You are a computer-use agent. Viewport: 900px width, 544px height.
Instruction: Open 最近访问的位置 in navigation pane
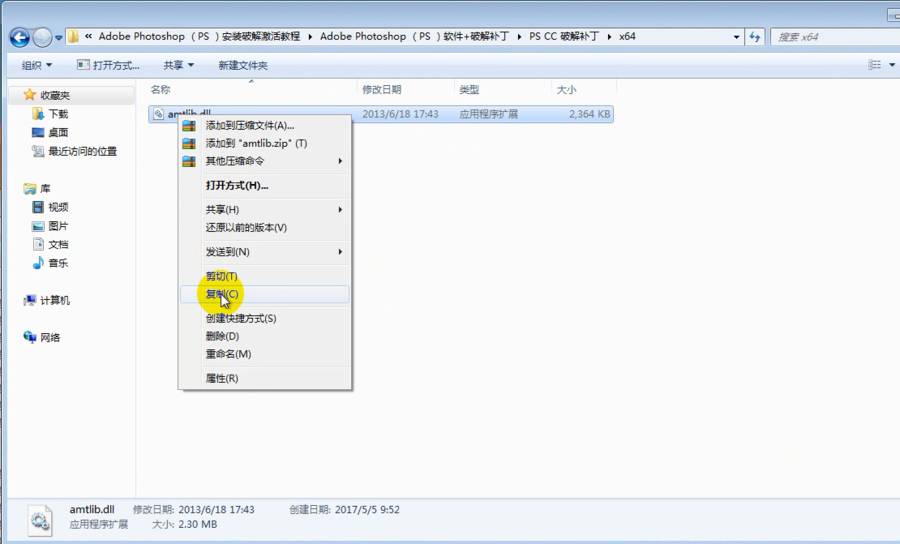(75, 151)
